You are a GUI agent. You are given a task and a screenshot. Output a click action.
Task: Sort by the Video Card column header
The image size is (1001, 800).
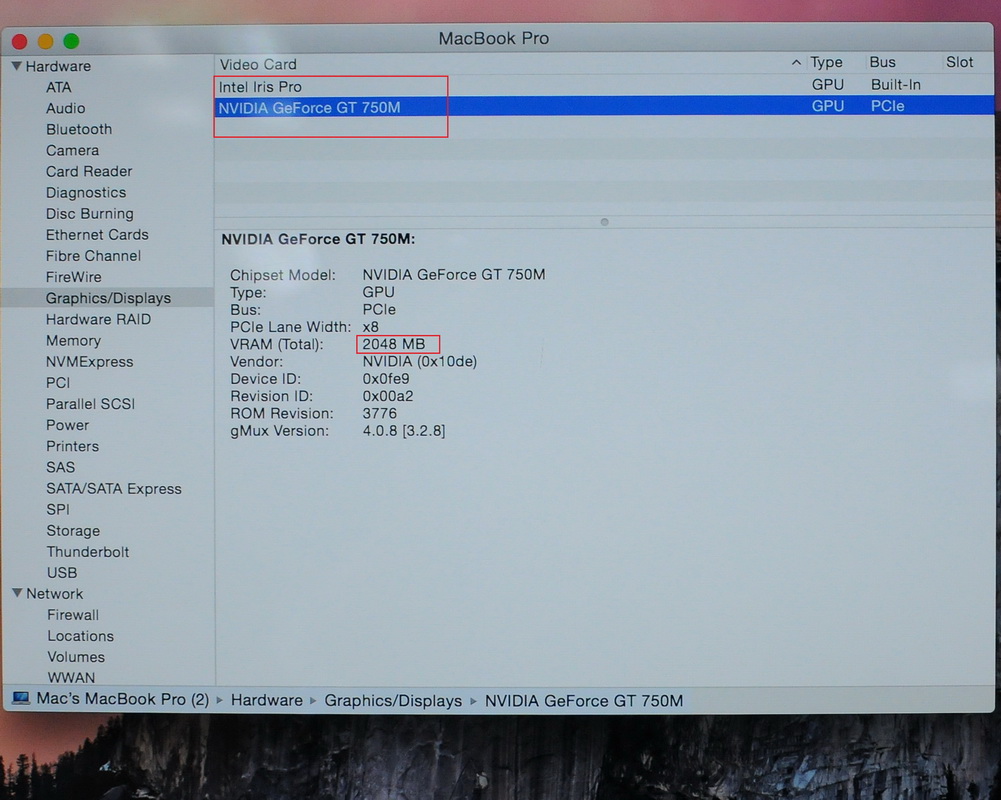click(x=258, y=64)
